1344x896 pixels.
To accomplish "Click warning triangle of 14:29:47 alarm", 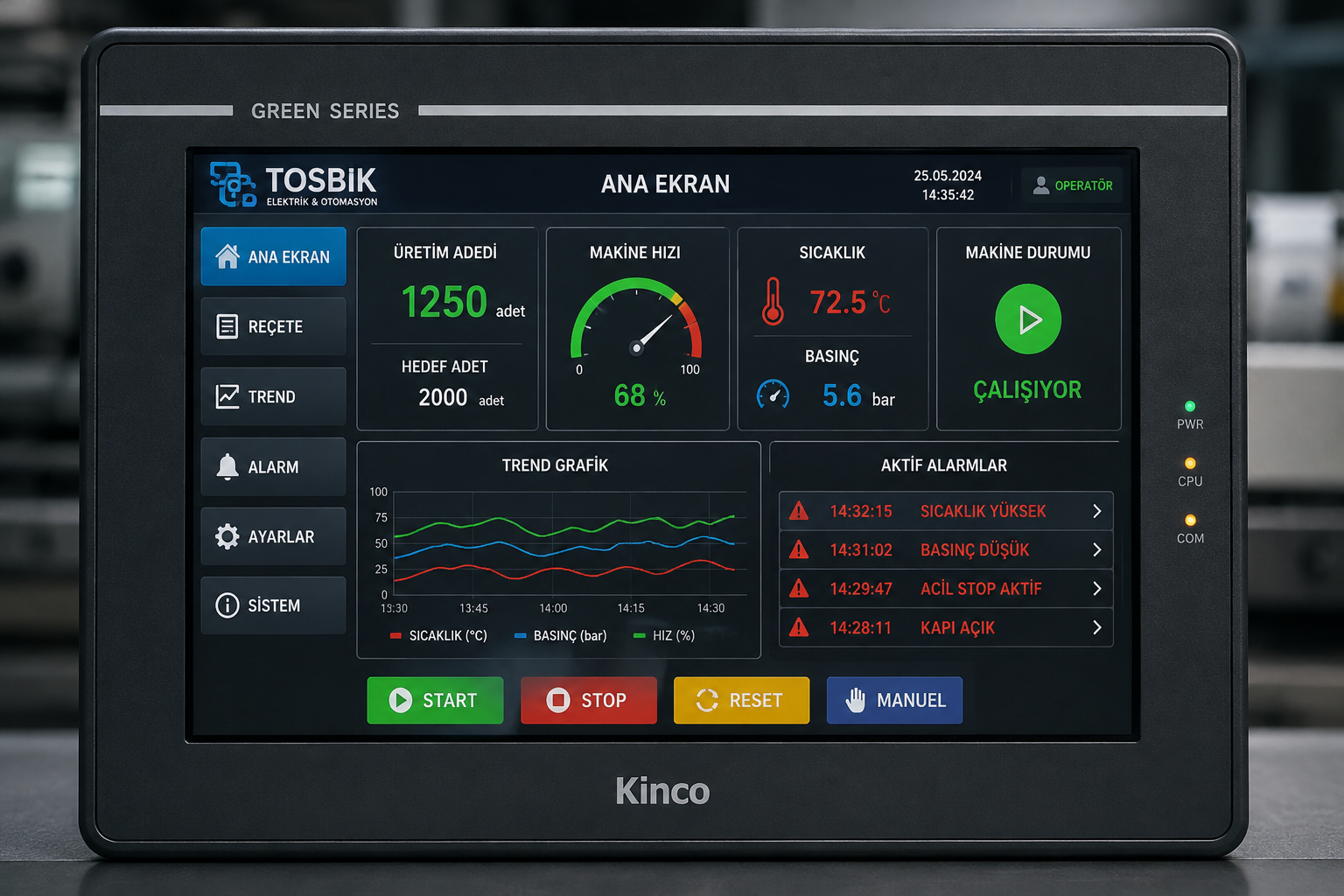I will point(799,588).
